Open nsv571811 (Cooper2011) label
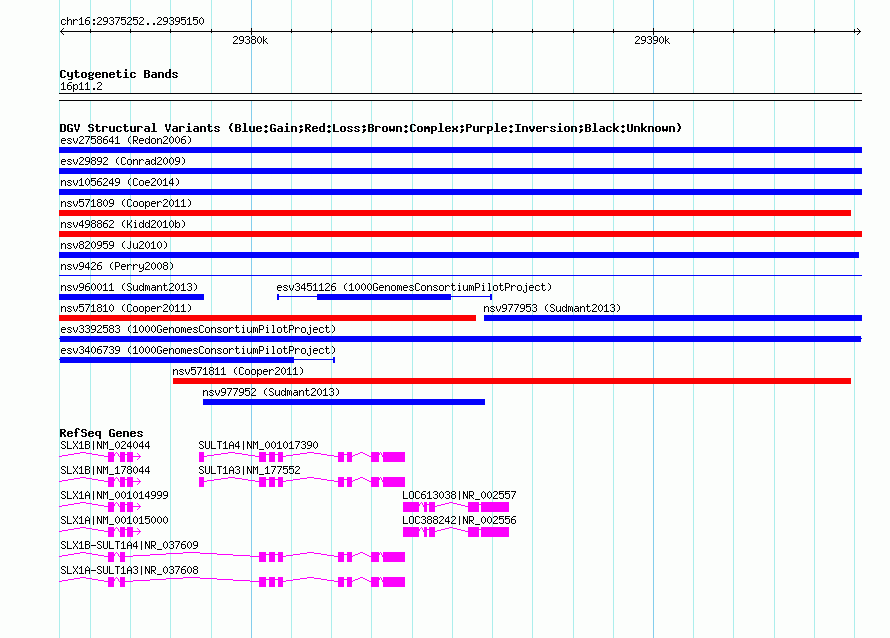 click(238, 371)
